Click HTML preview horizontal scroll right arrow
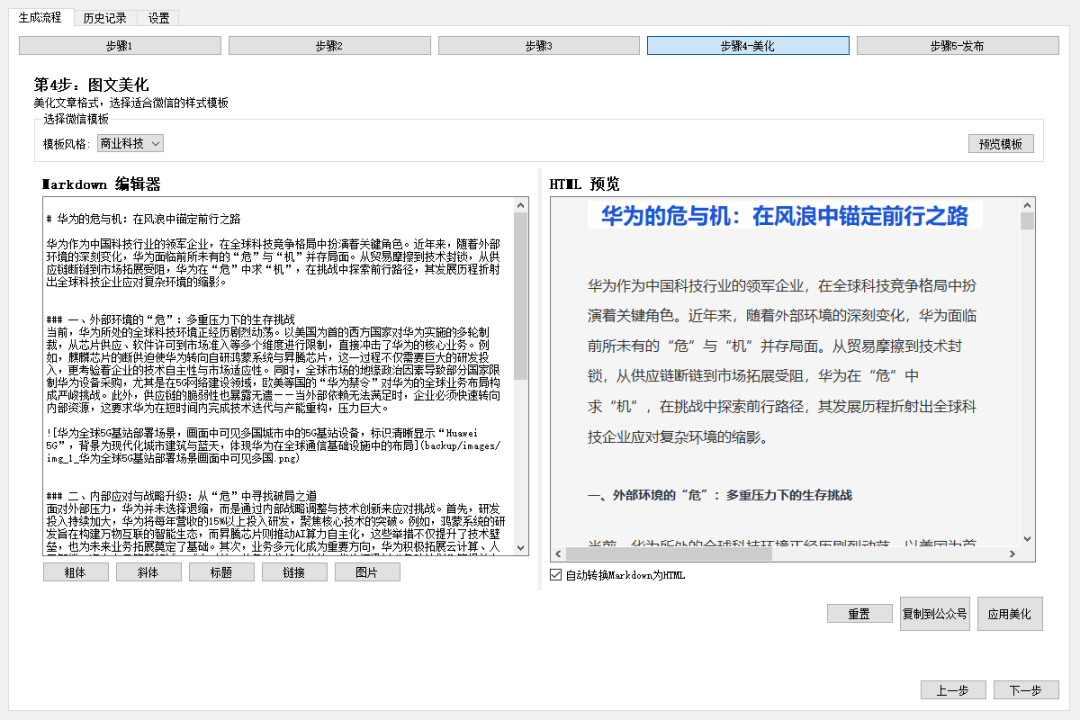 (1012, 554)
